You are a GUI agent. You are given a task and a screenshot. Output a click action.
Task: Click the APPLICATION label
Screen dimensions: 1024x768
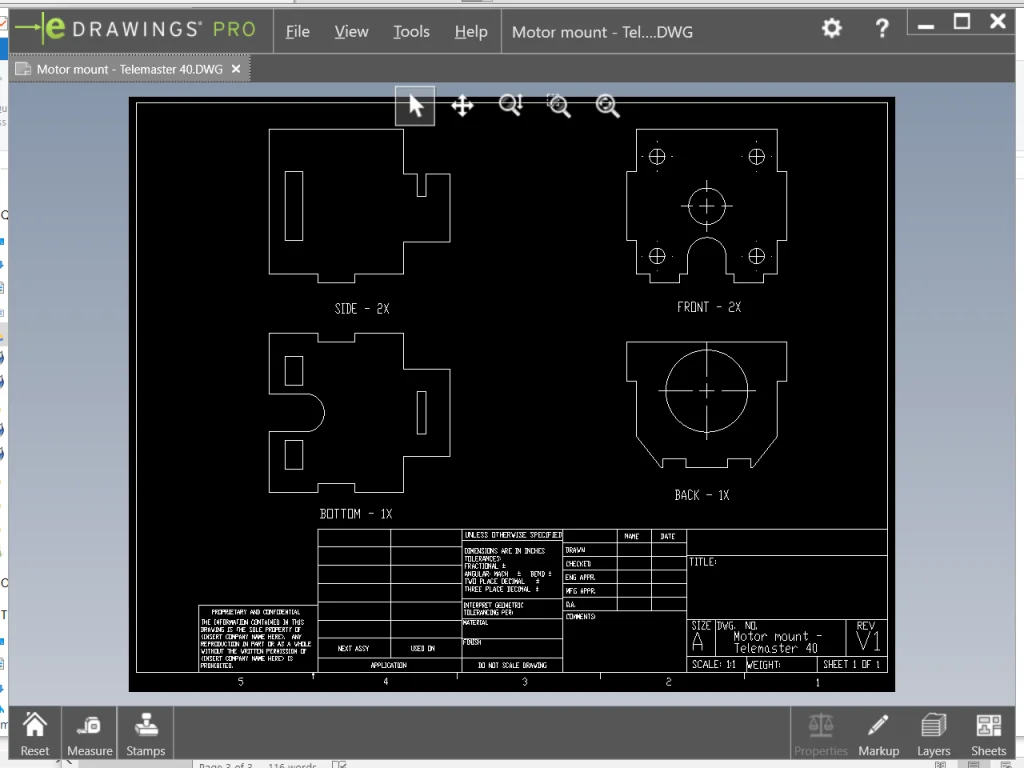coord(389,665)
